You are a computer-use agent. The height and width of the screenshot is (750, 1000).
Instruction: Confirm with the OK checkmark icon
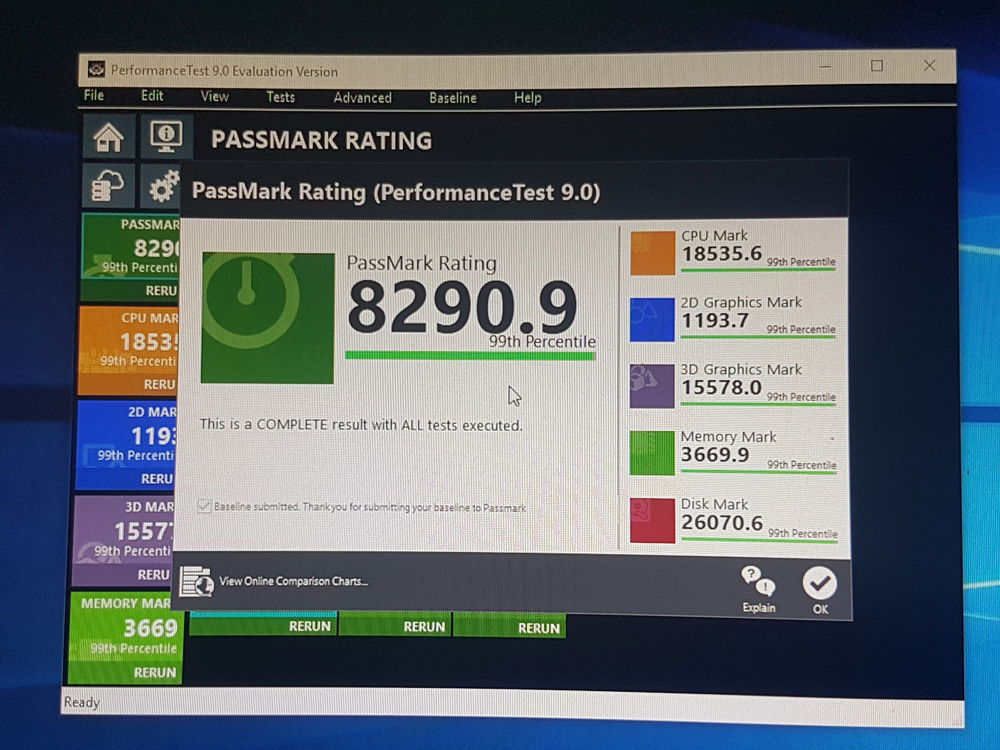820,583
